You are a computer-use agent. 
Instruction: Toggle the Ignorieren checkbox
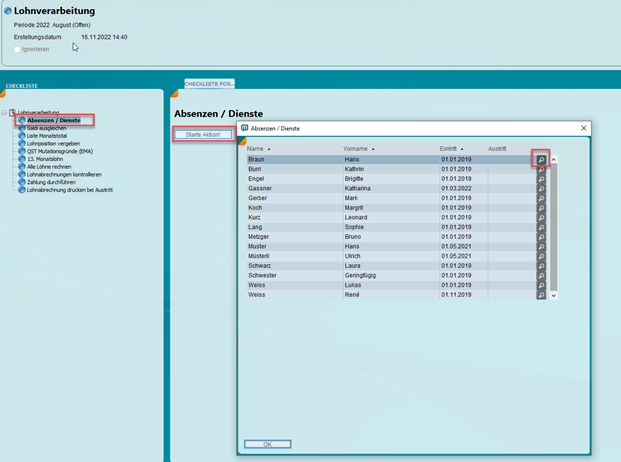click(18, 48)
